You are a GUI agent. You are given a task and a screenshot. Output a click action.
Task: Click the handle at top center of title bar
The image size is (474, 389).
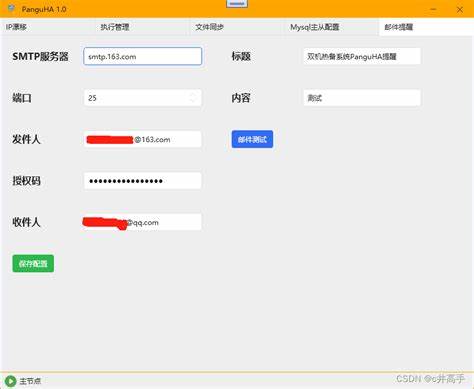[x=237, y=4]
